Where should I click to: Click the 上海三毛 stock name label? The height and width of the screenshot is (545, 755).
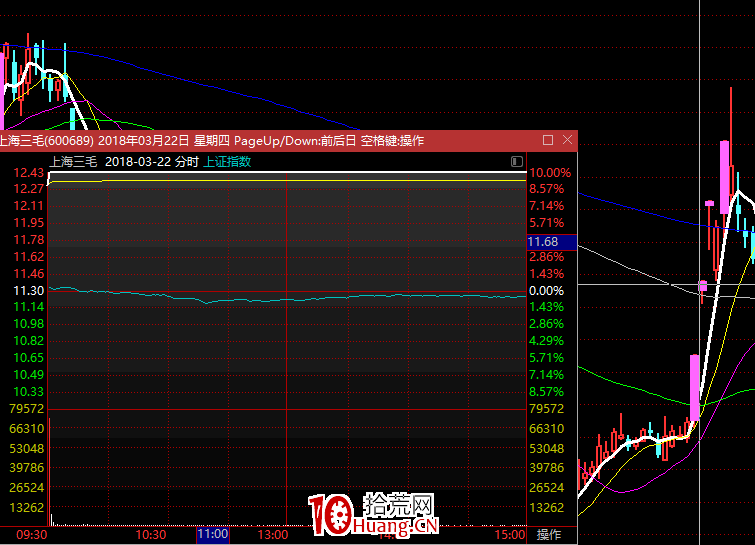[73, 161]
